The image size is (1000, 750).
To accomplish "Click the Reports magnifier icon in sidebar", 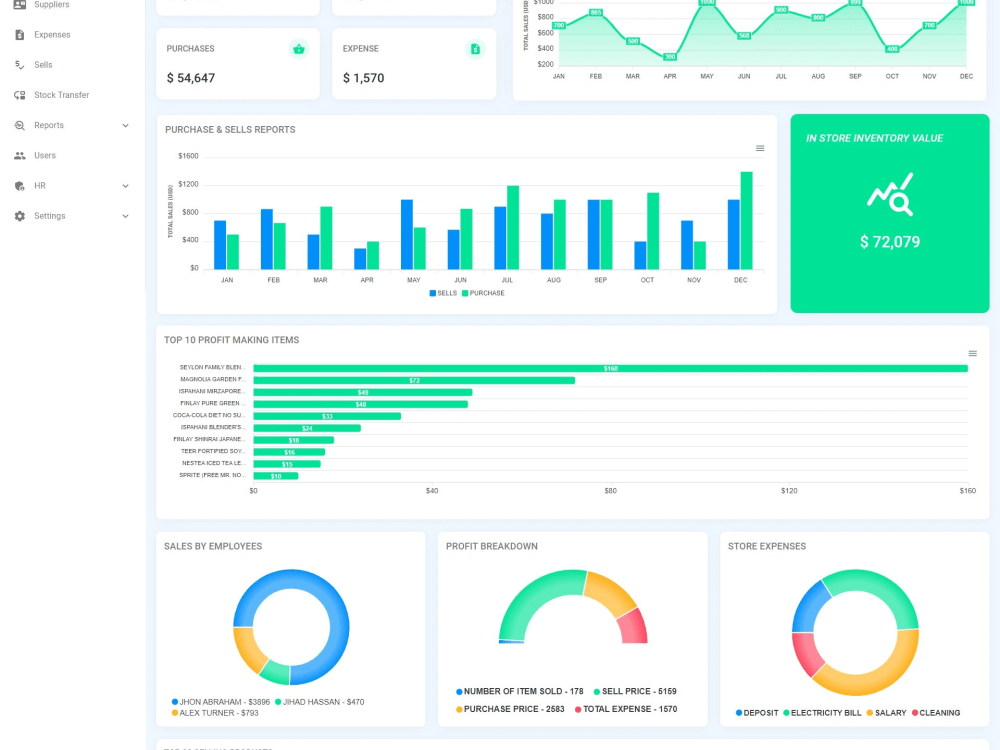I will coord(20,125).
